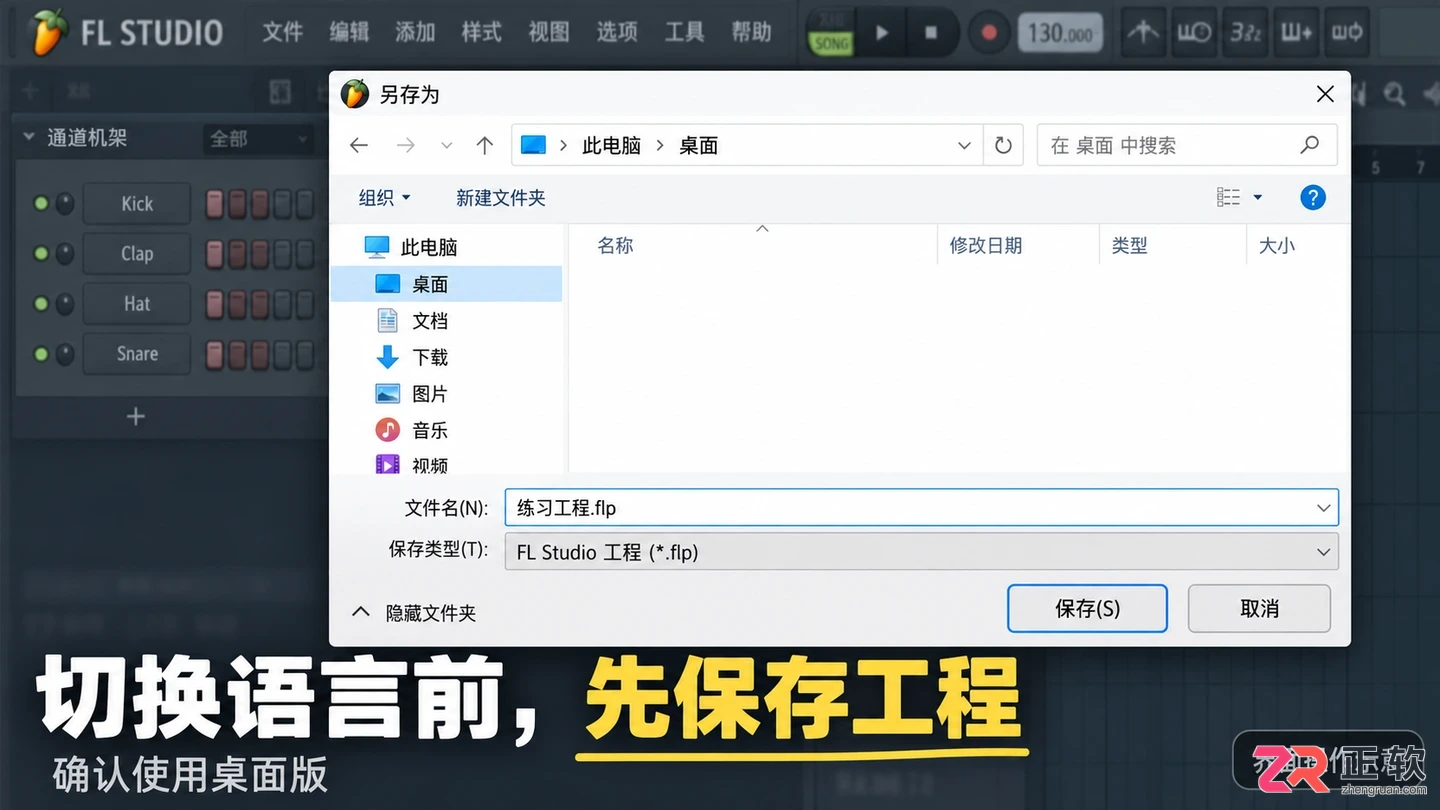Open the 帮助 menu

coord(751,32)
